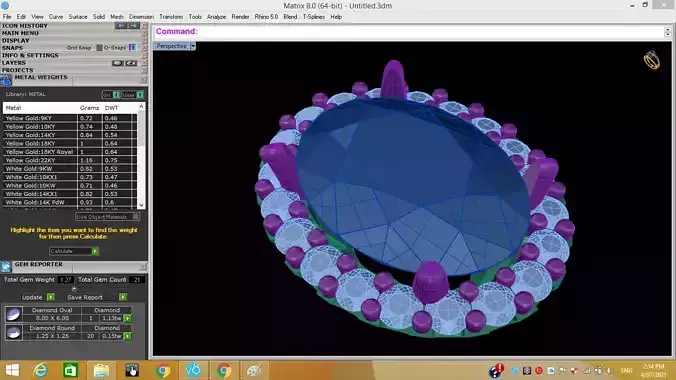Viewport: 676px width, 380px height.
Task: Open the first Chrome taskbar icon
Action: point(163,370)
